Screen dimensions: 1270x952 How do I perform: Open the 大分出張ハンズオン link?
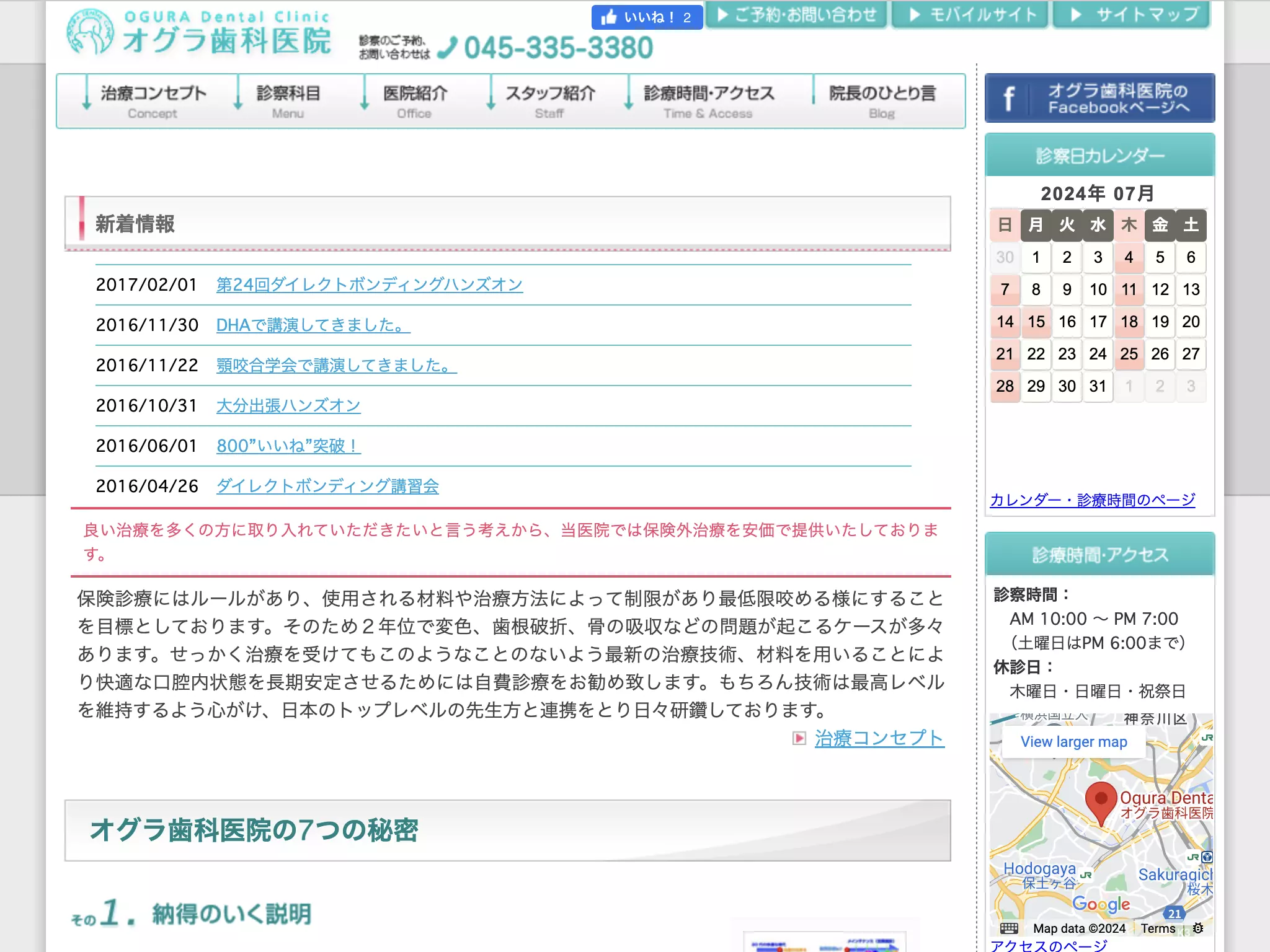(x=288, y=405)
